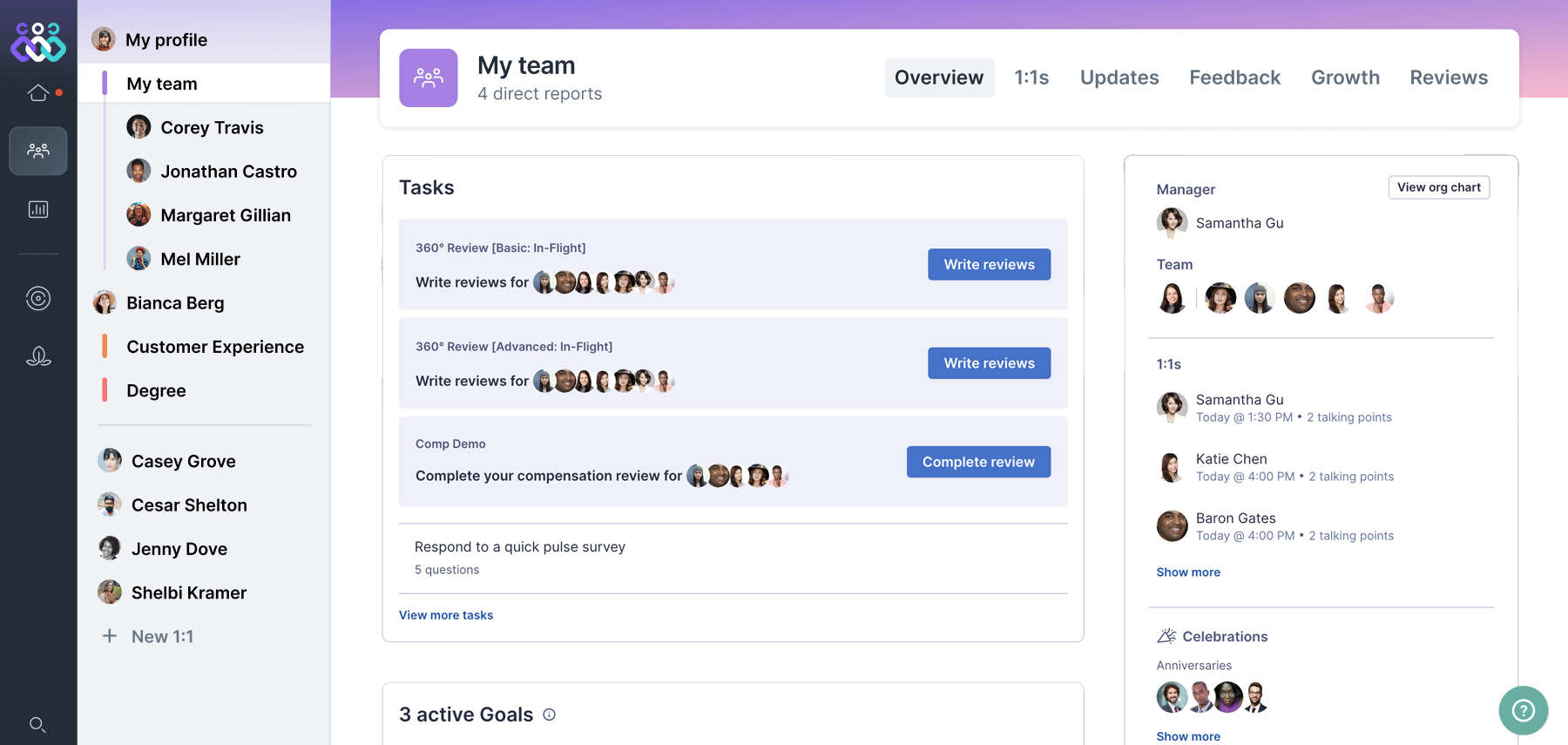Click the Lattice logo at top left
This screenshot has width=1568, height=745.
38,41
